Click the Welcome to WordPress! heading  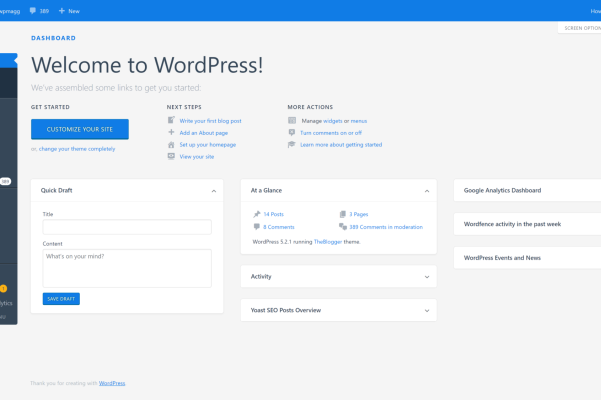(x=147, y=65)
